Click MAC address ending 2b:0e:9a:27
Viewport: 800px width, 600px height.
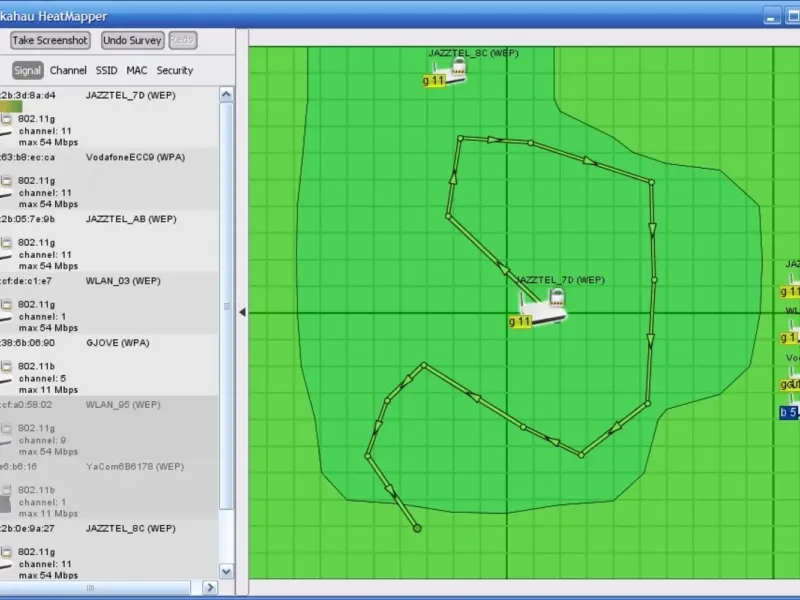pyautogui.click(x=28, y=528)
